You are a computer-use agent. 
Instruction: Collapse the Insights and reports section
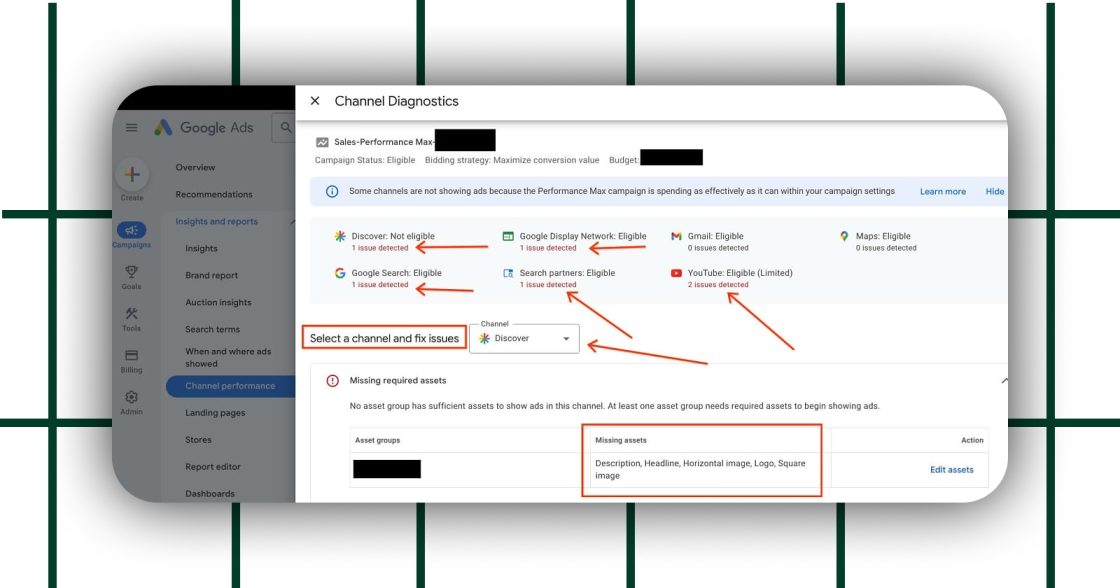click(292, 221)
